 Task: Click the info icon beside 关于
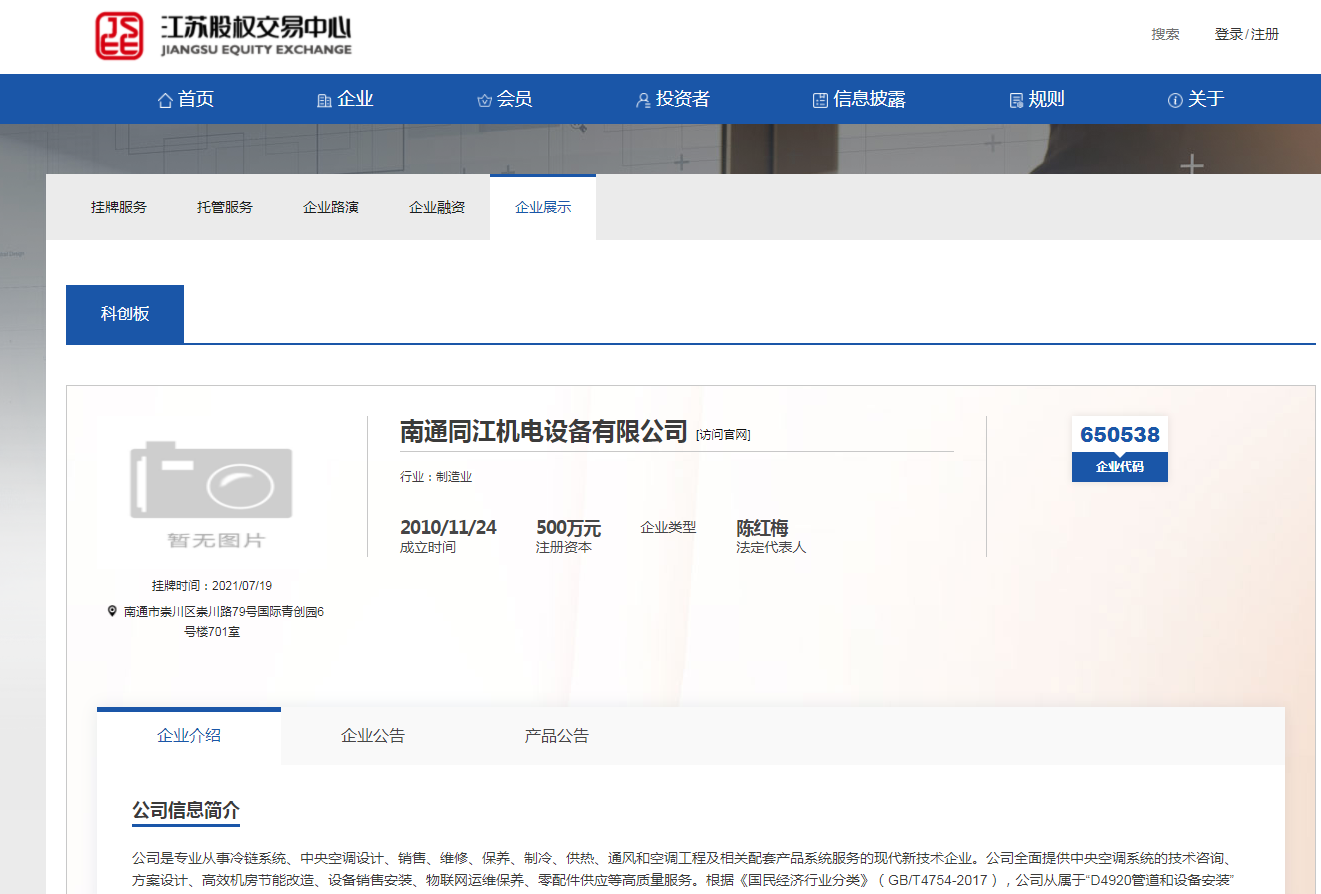[x=1175, y=100]
